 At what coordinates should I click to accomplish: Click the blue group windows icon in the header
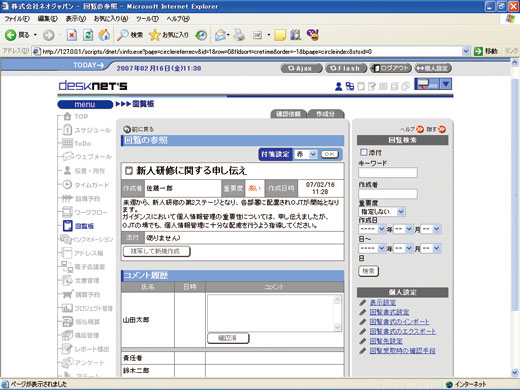click(350, 86)
